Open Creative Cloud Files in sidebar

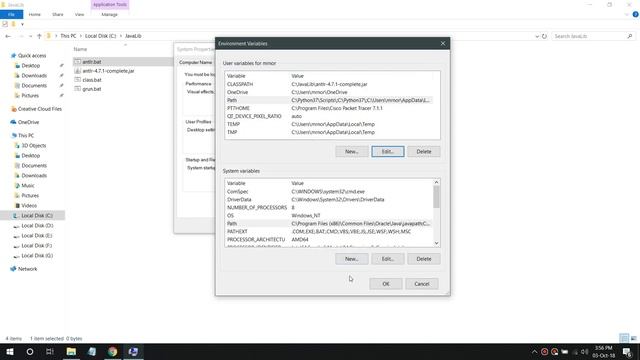(x=40, y=109)
